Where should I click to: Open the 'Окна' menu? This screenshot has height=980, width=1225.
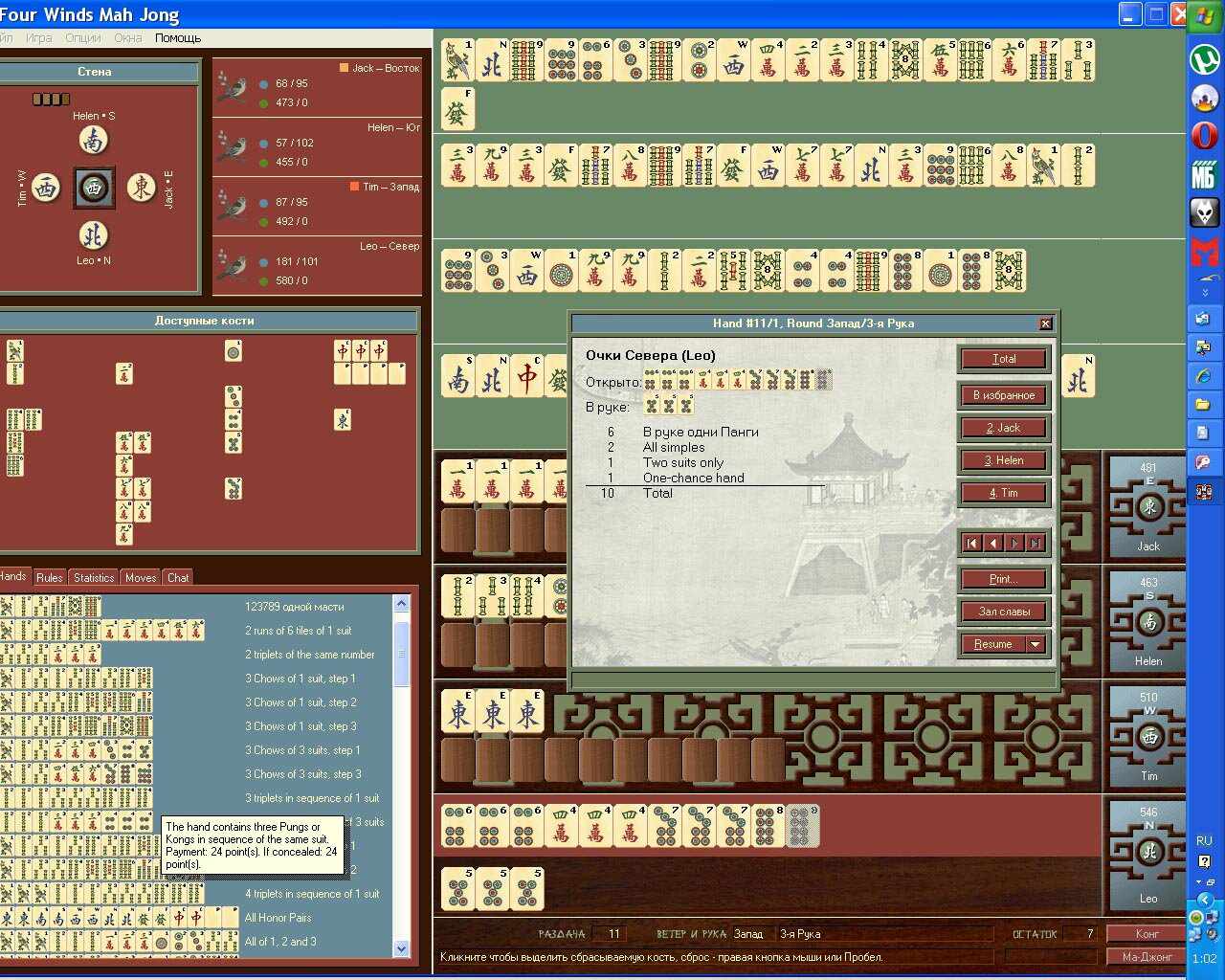128,38
